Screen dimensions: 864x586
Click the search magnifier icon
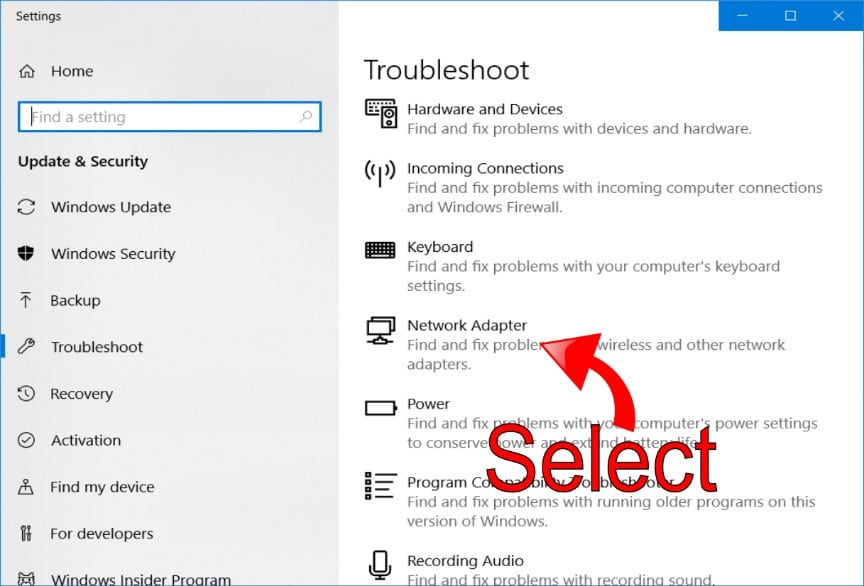(x=306, y=117)
